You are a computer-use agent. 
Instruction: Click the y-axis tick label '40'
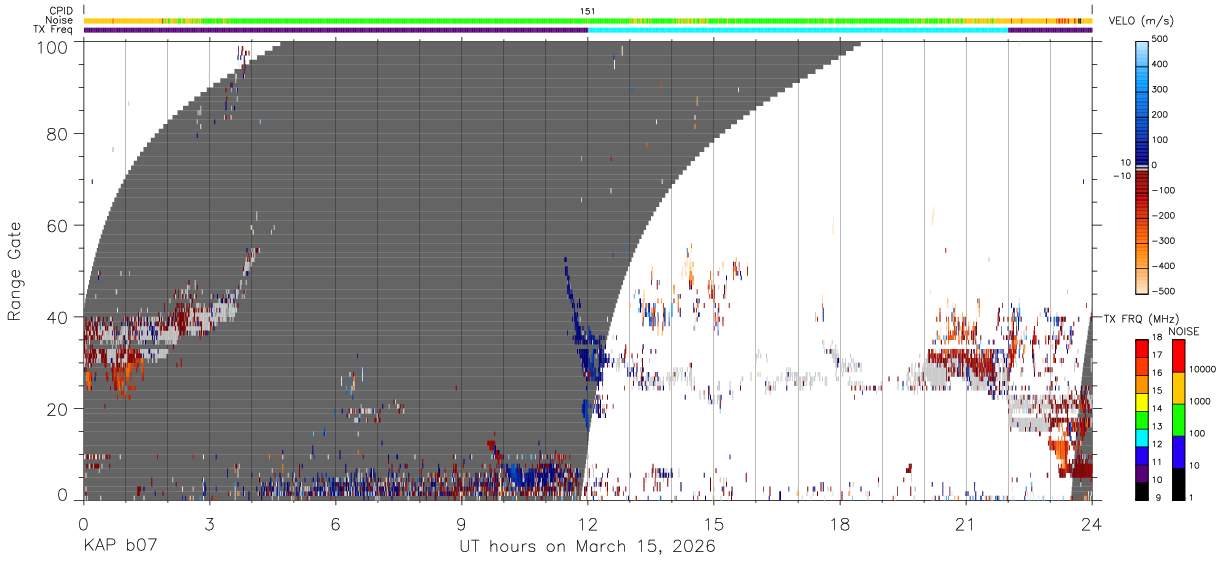click(x=56, y=317)
